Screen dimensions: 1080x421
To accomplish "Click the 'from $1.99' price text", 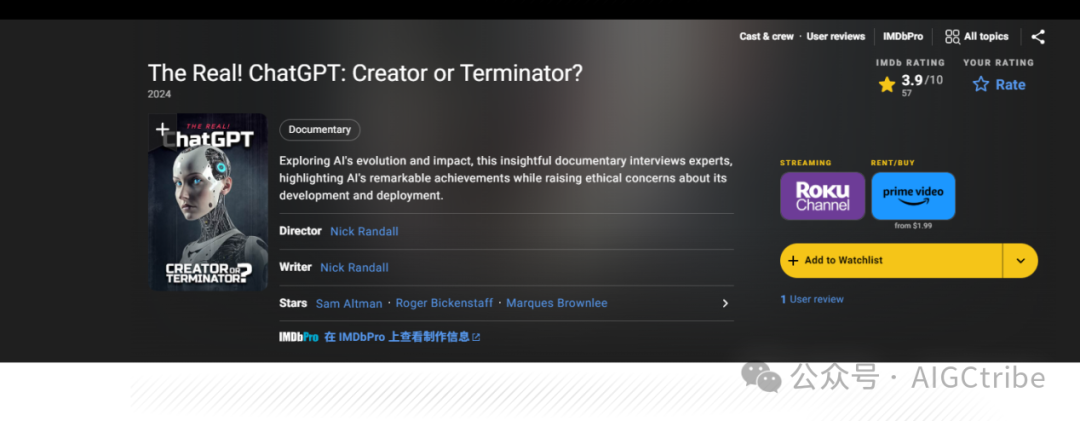I will click(x=913, y=226).
